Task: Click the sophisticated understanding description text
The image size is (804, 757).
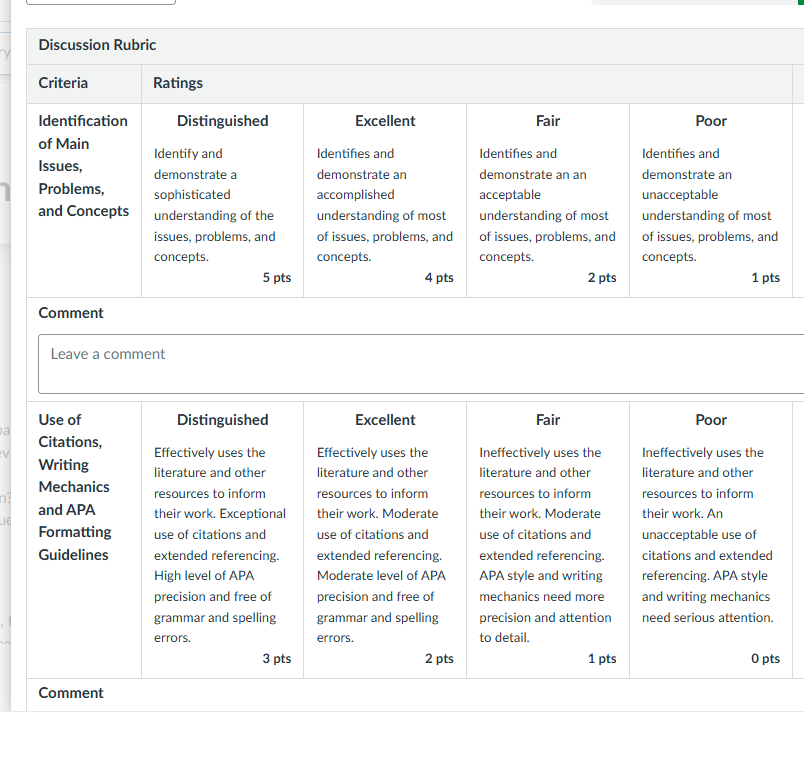Action: tap(215, 205)
